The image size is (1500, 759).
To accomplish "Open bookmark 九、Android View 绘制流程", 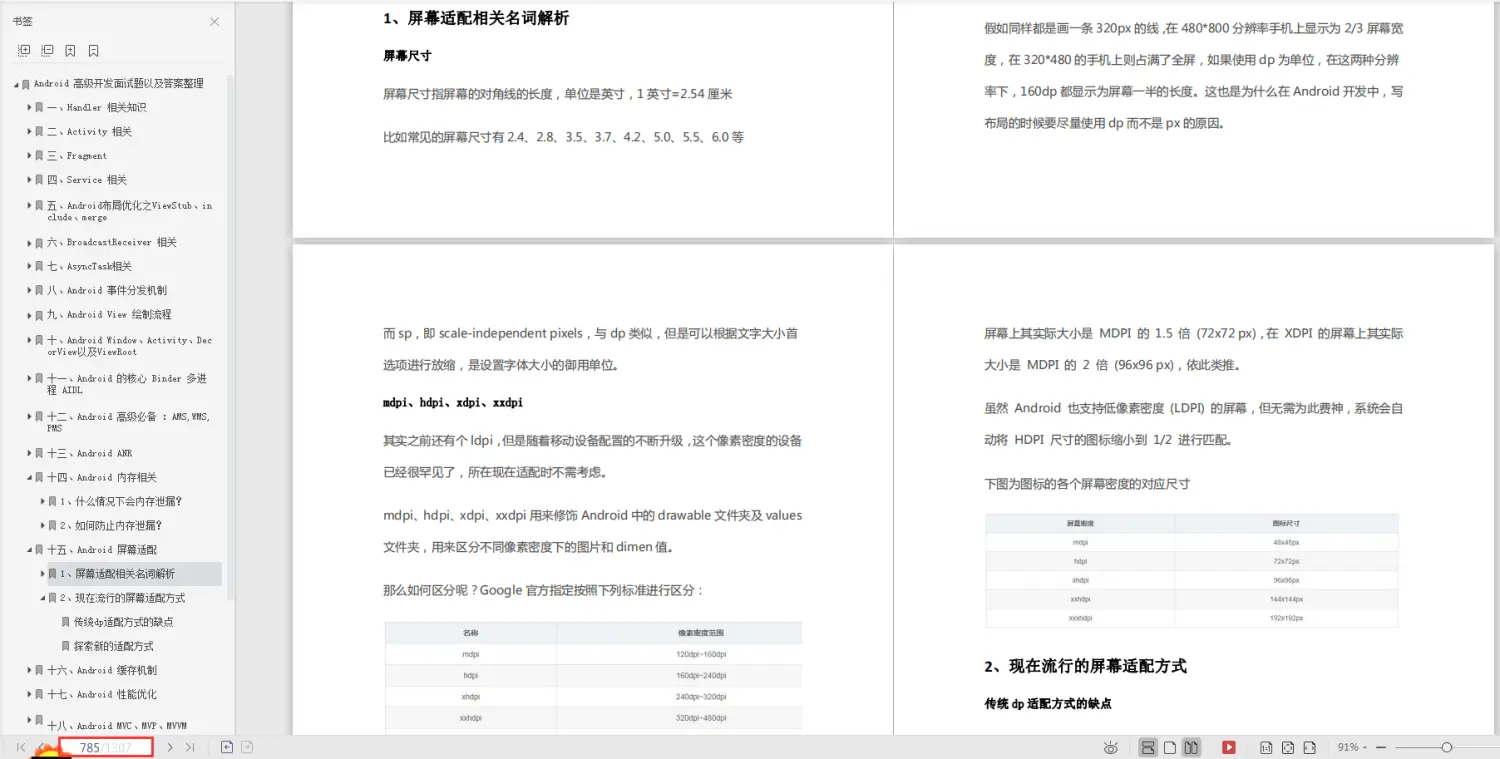I will pos(109,314).
